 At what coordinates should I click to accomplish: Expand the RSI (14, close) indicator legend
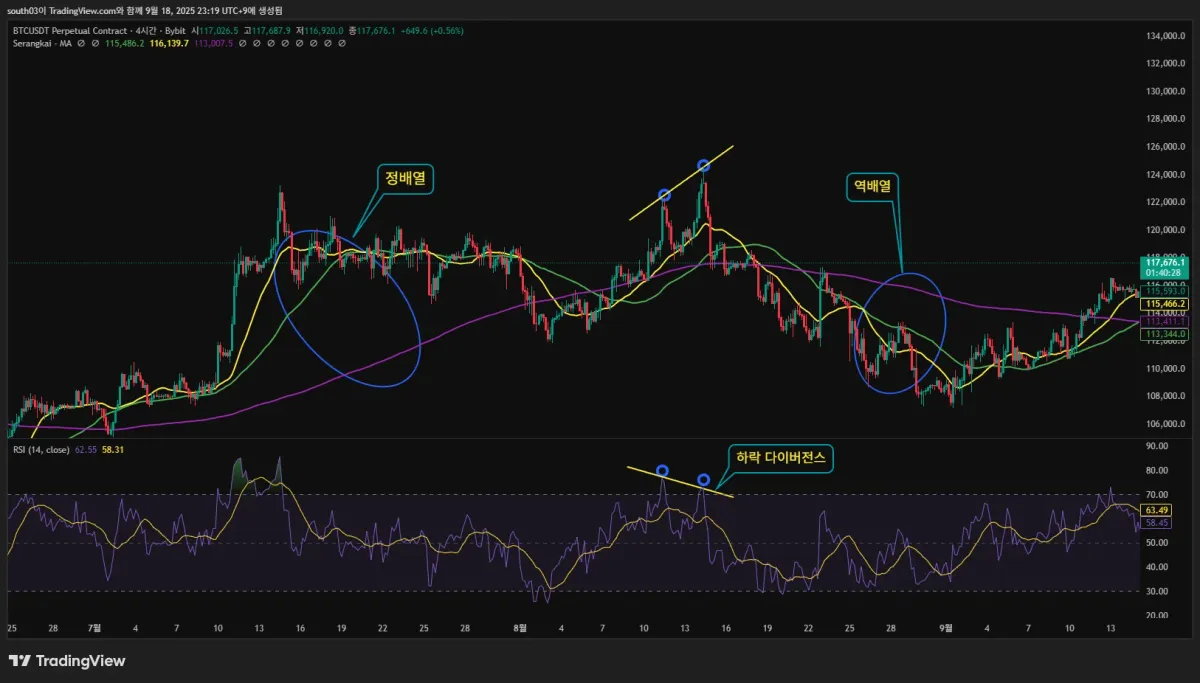[40, 451]
